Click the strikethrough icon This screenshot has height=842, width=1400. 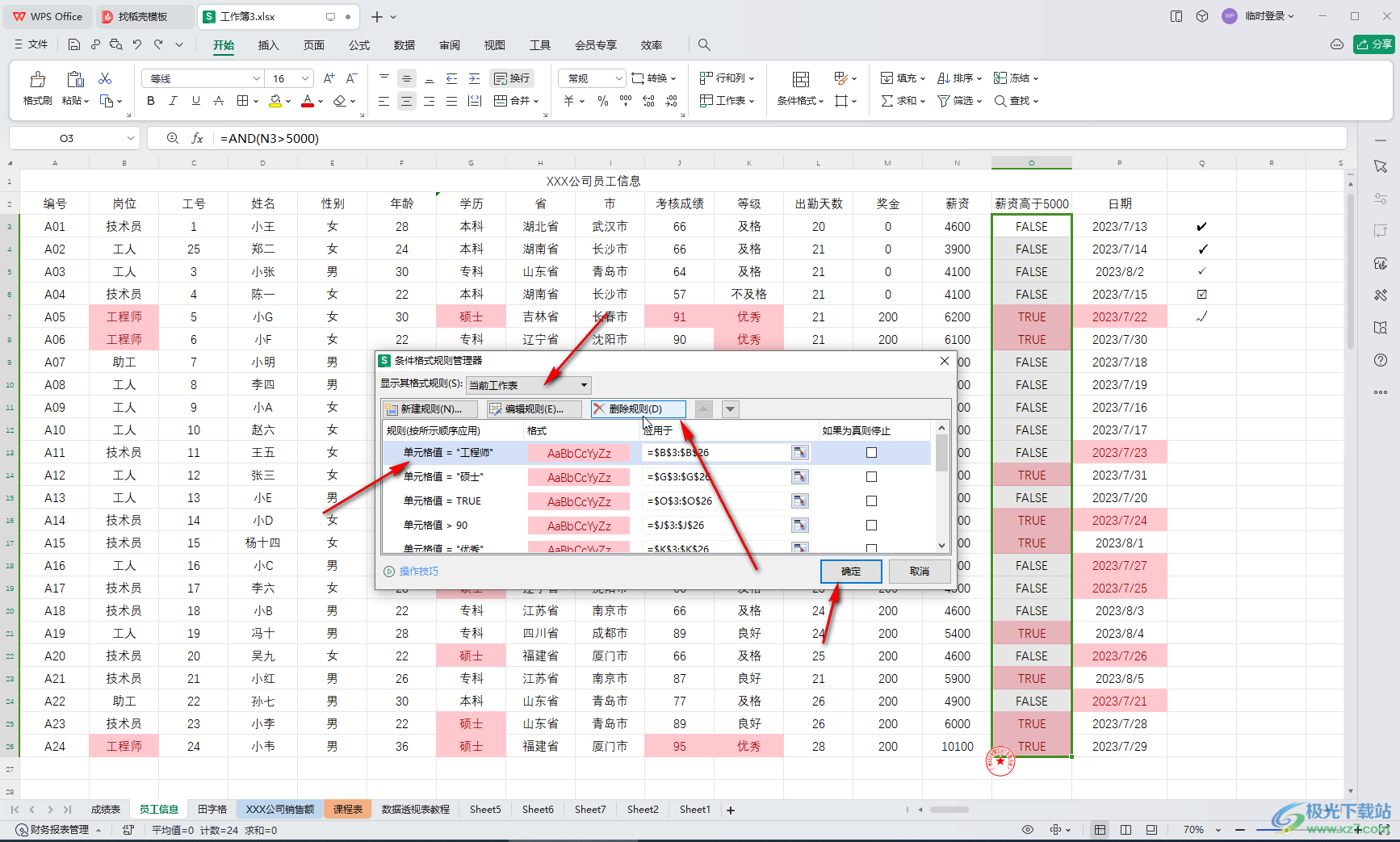(218, 101)
